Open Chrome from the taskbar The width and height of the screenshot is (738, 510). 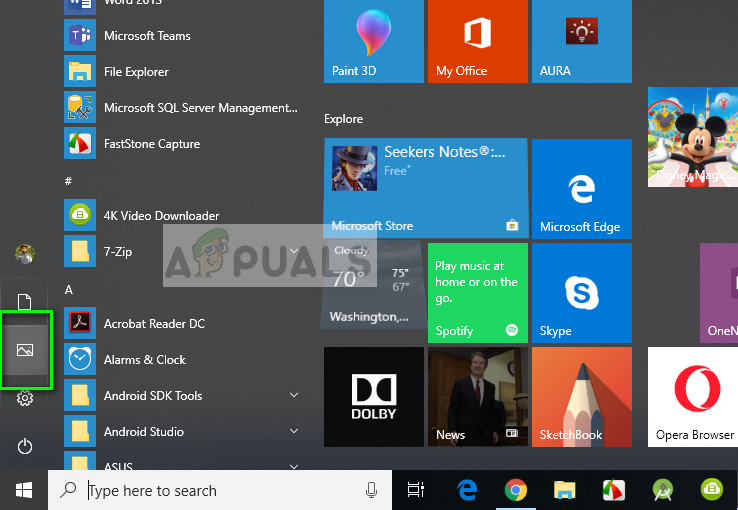pyautogui.click(x=516, y=490)
